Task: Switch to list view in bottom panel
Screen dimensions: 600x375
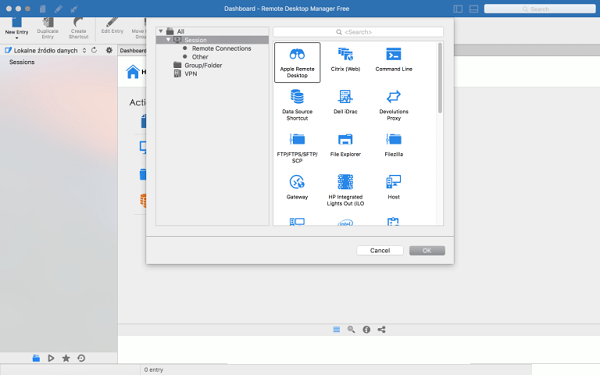Action: (336, 329)
